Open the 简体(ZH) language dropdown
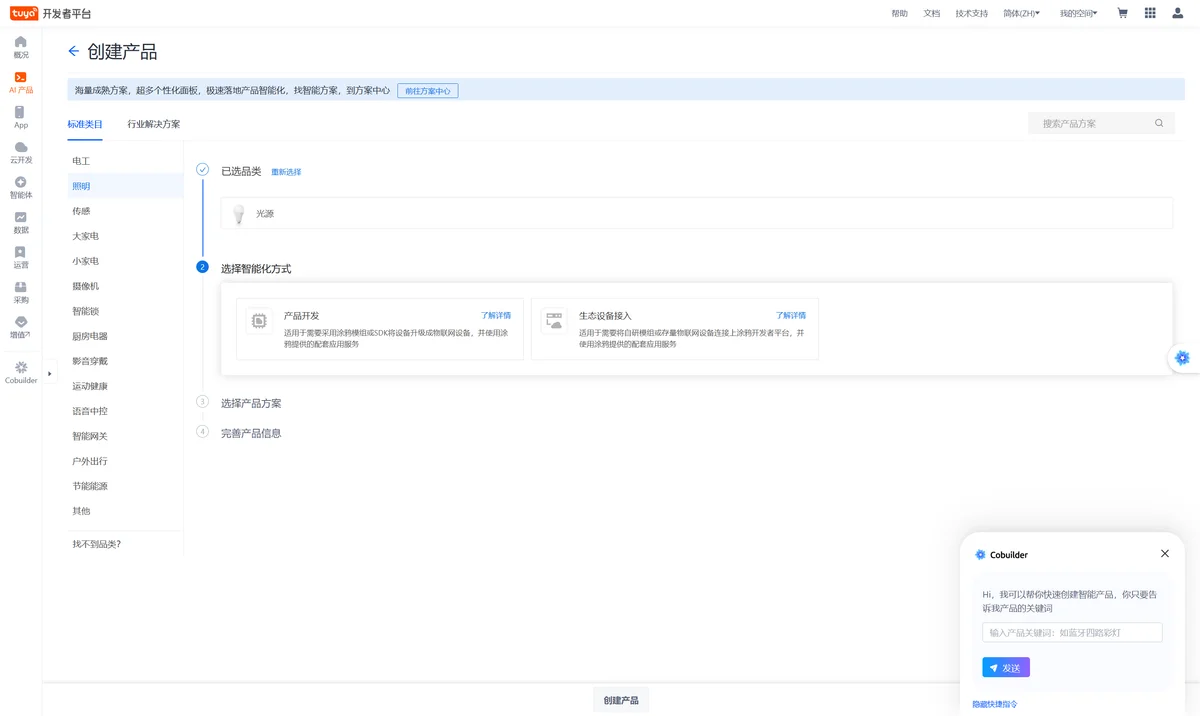Image resolution: width=1200 pixels, height=716 pixels. coord(1021,13)
